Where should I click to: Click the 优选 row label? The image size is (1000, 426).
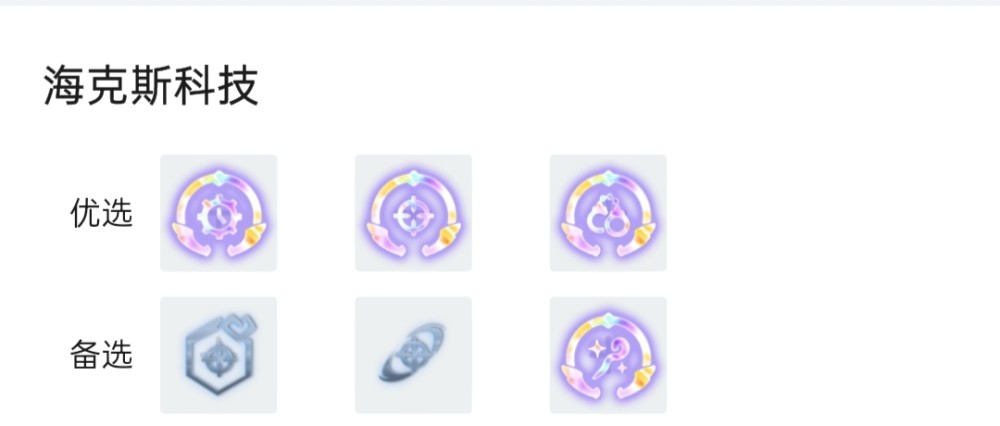click(101, 213)
